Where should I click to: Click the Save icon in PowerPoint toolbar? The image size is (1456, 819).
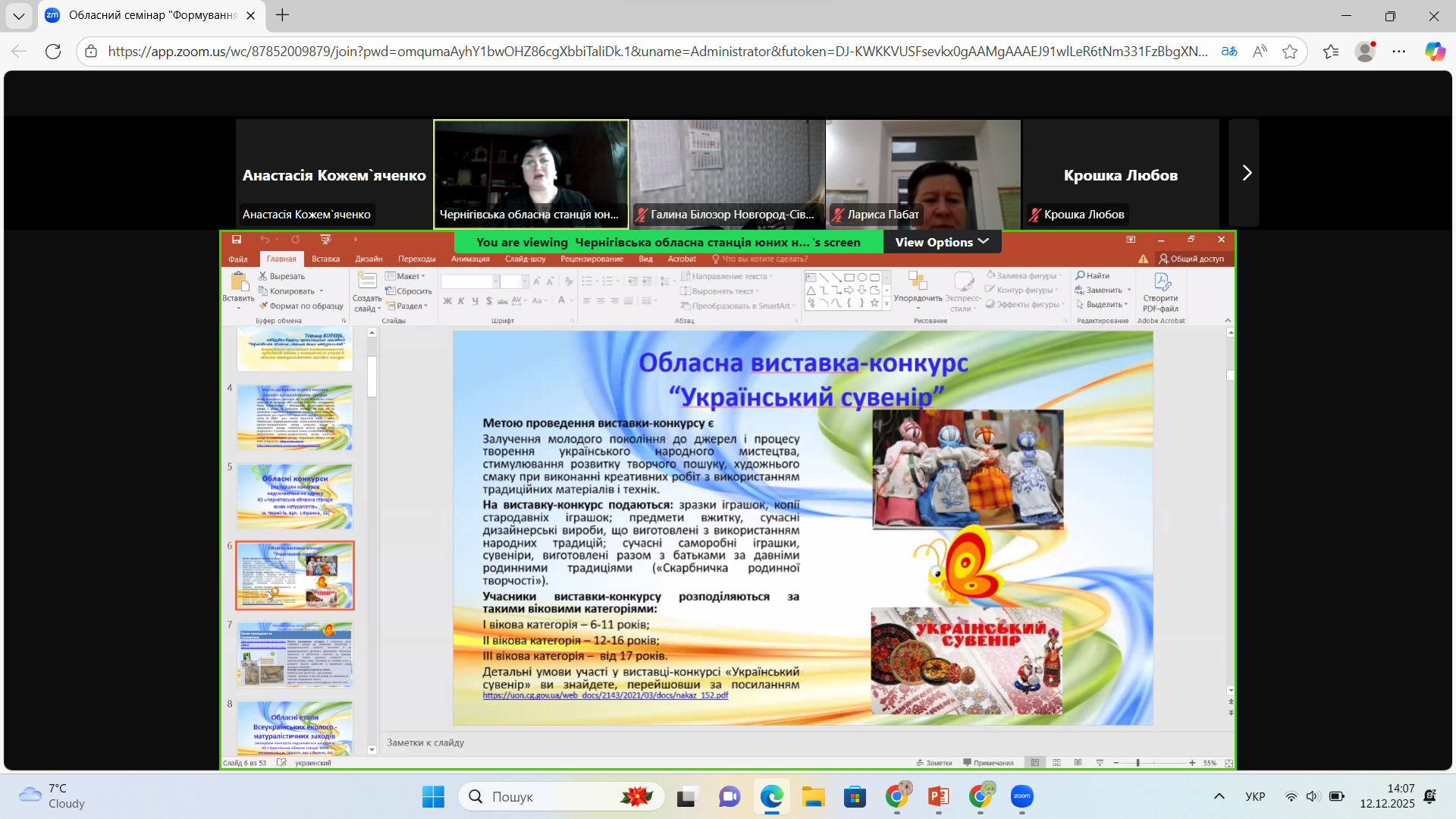click(x=237, y=240)
